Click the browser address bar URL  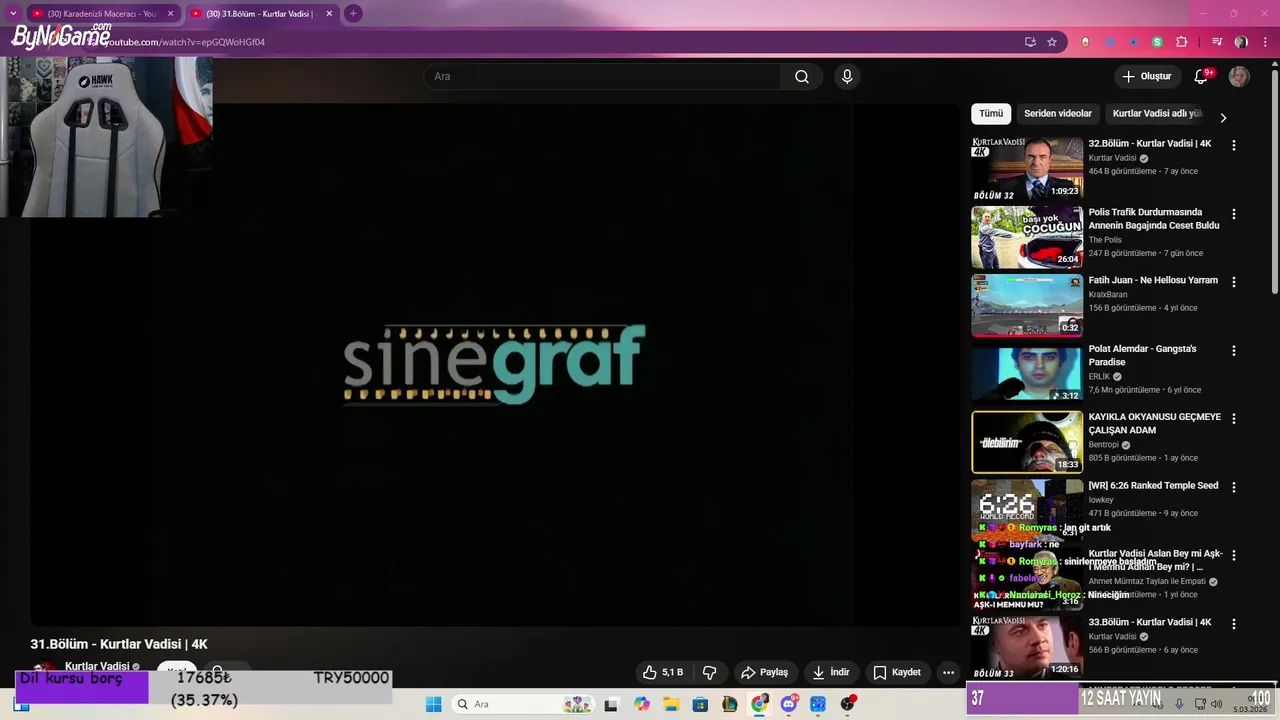tap(185, 42)
